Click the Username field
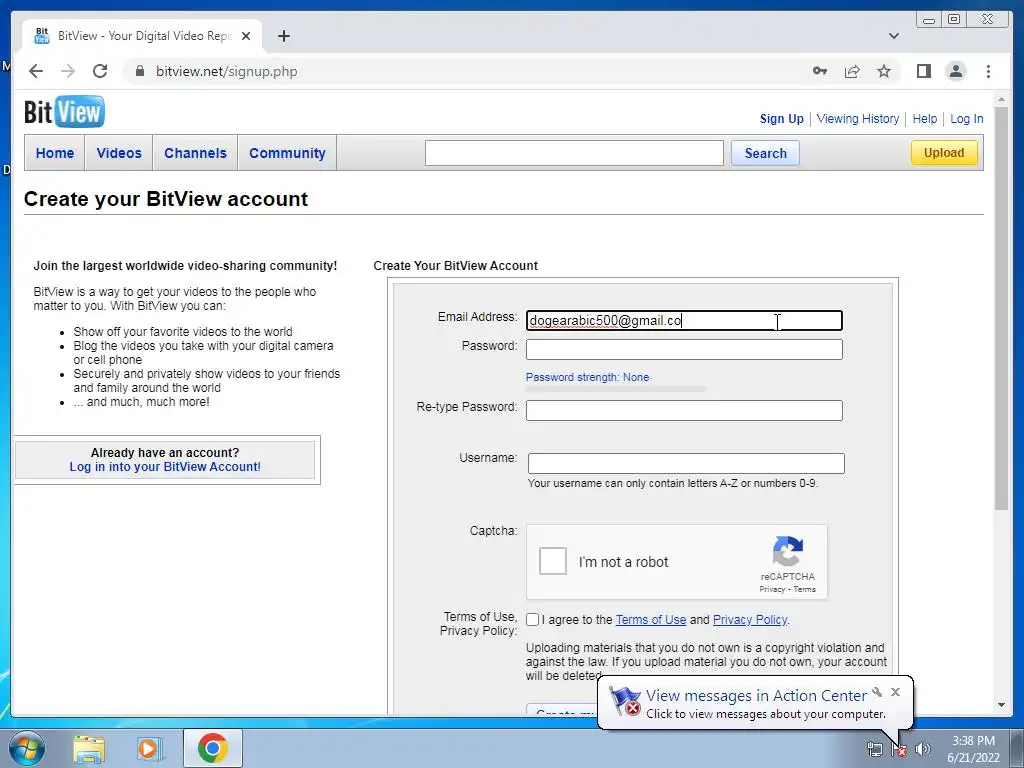Screen dimensions: 1024x768 (686, 464)
